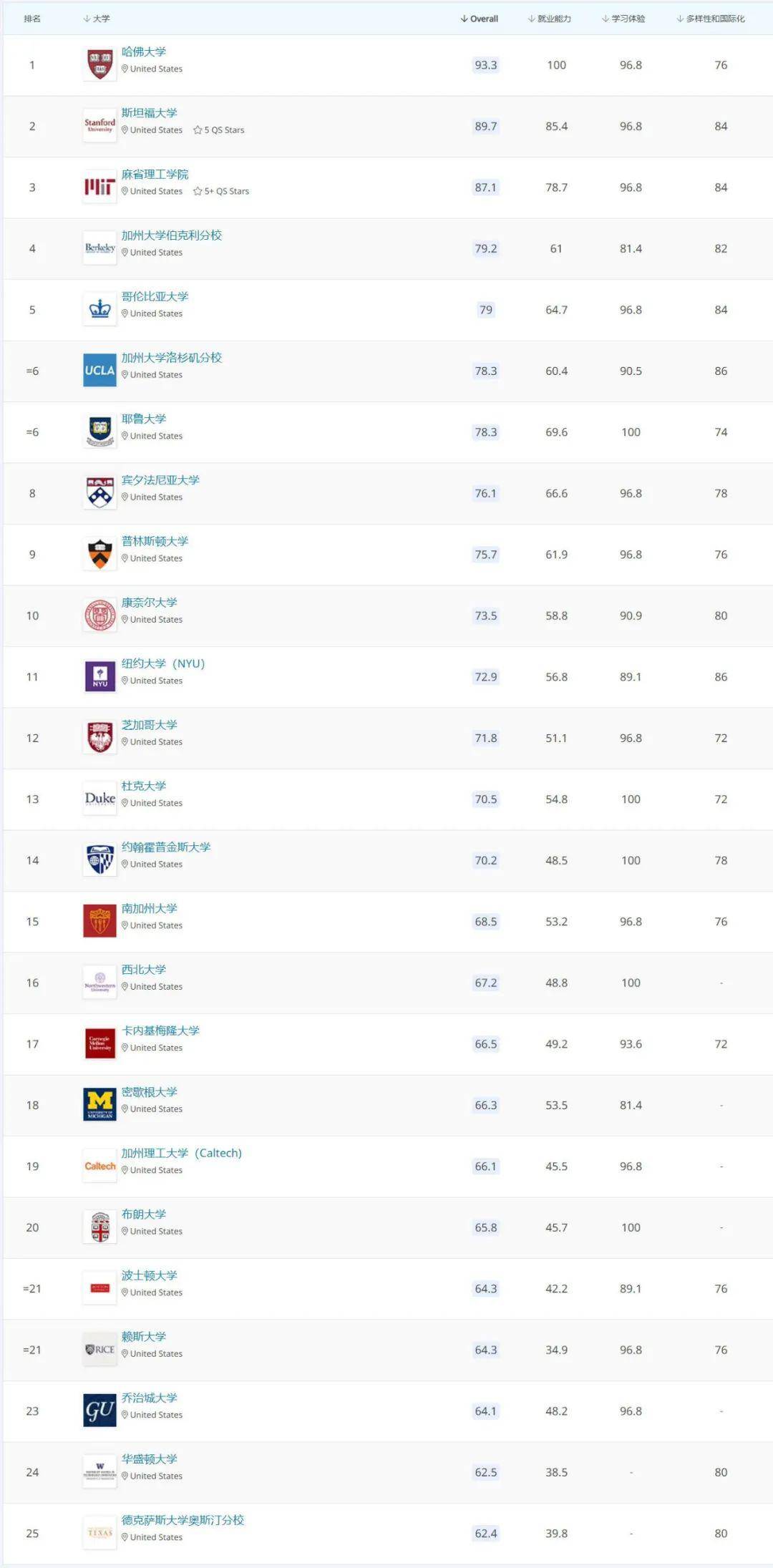This screenshot has width=773, height=1568.
Task: Sort by 学习体验 column header
Action: coord(624,19)
